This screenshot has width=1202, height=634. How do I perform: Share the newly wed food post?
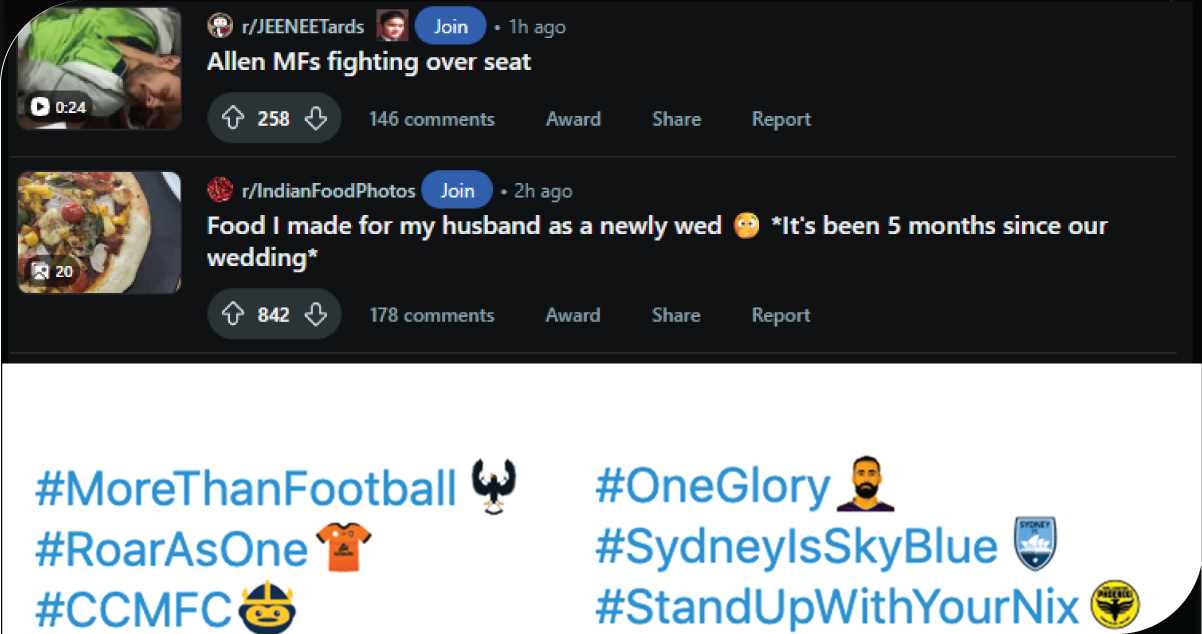coord(676,315)
